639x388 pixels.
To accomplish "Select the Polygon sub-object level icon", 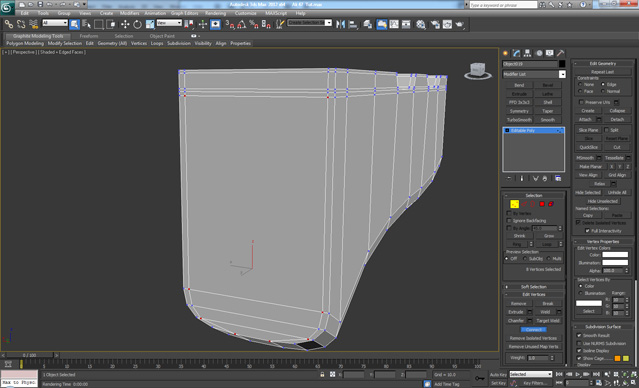I will (542, 204).
